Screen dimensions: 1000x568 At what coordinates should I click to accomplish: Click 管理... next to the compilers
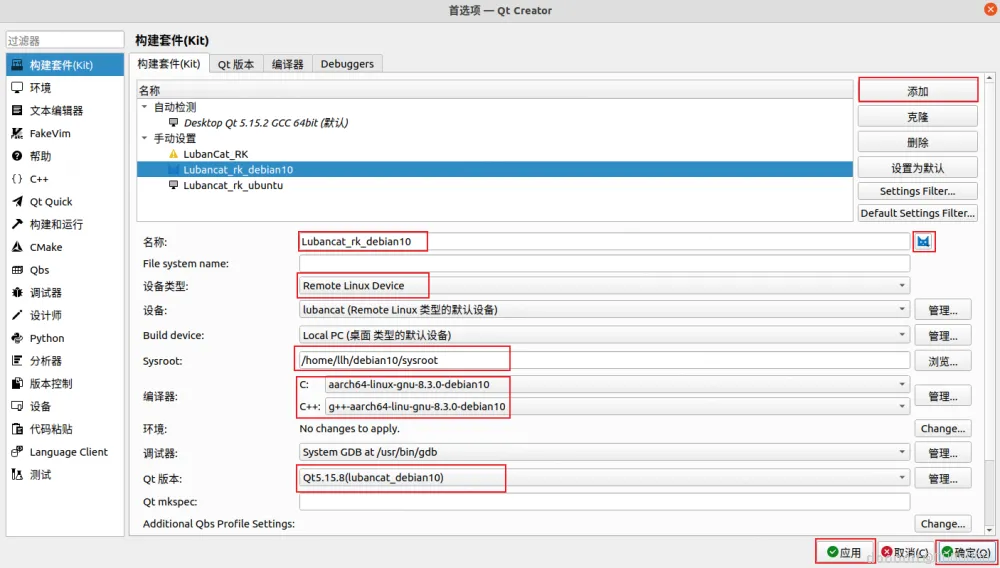[943, 397]
